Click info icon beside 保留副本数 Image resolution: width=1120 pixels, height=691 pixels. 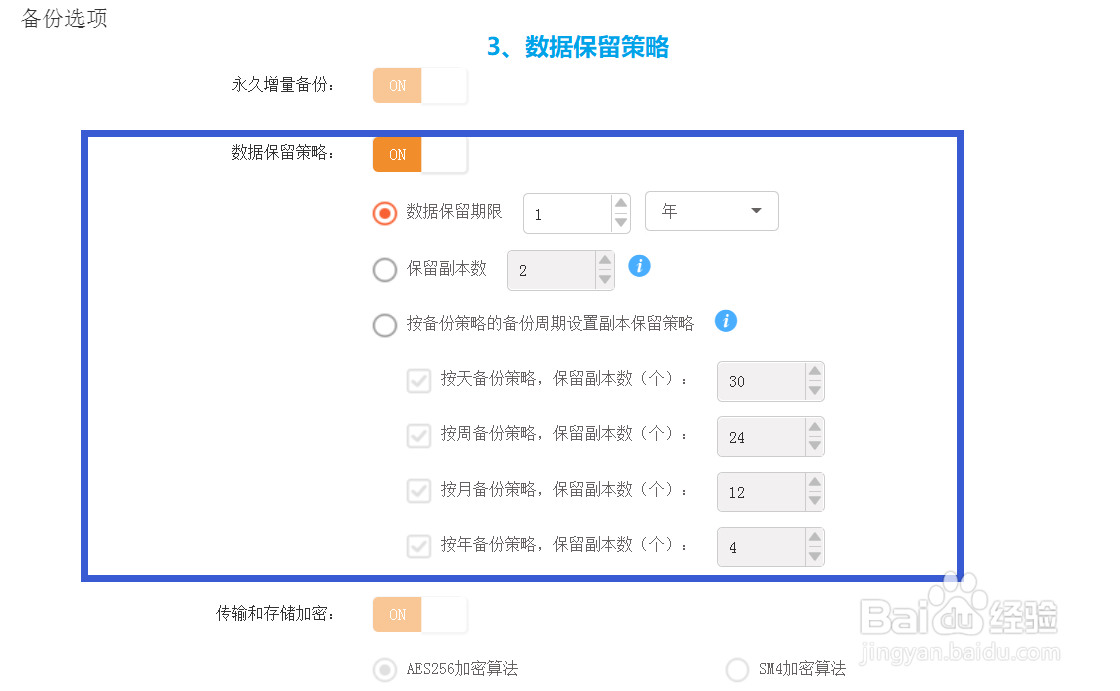[639, 266]
